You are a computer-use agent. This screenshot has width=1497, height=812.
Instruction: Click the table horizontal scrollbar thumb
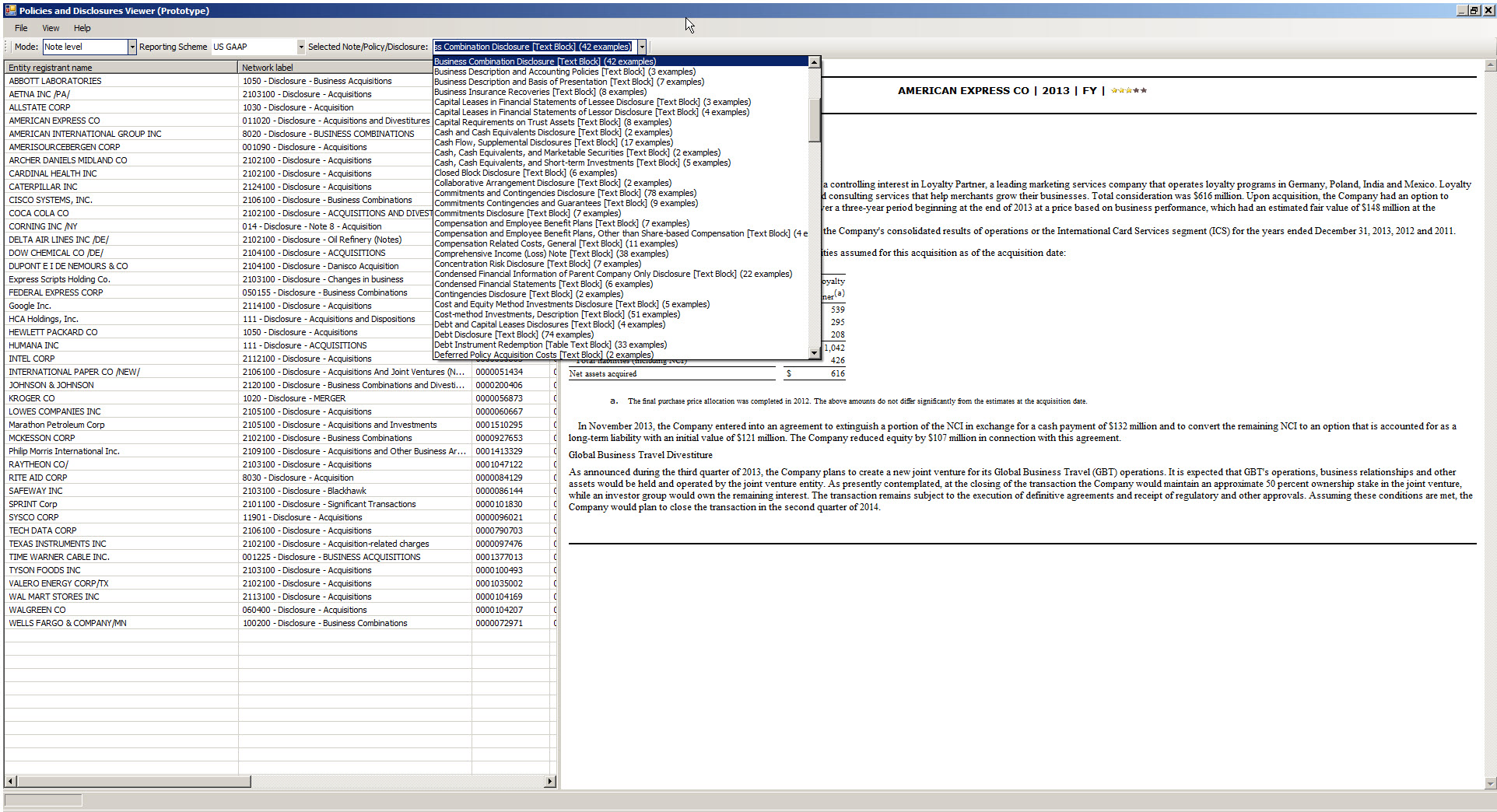(x=133, y=781)
